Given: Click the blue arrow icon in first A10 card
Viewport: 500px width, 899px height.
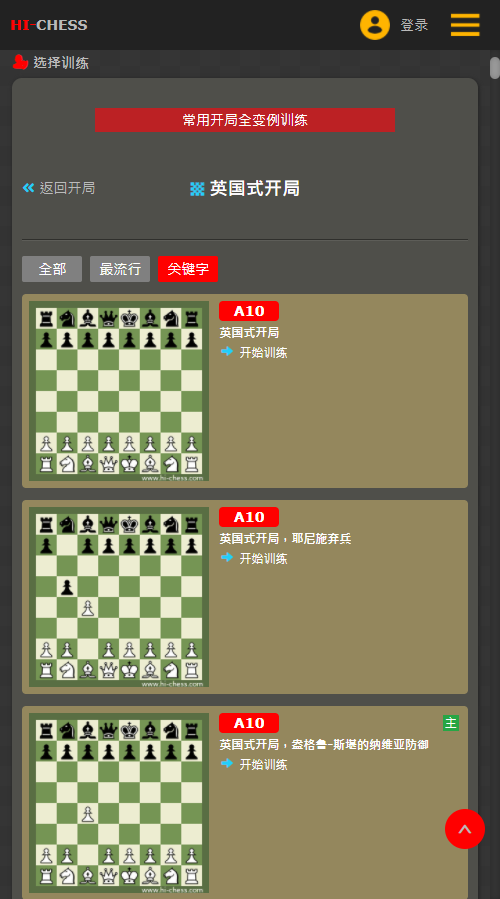Looking at the screenshot, I should 227,351.
